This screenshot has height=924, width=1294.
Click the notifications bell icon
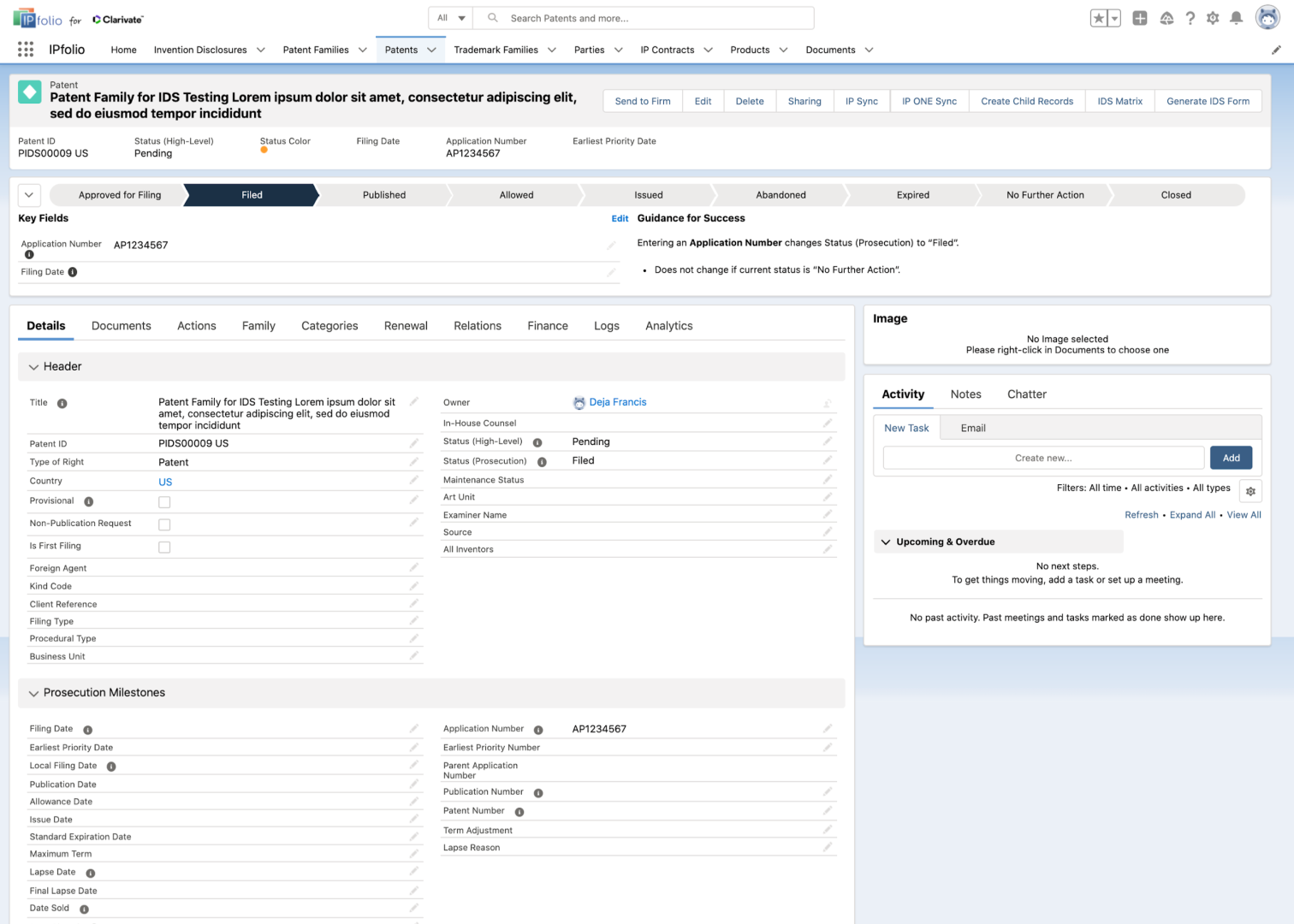(1236, 18)
